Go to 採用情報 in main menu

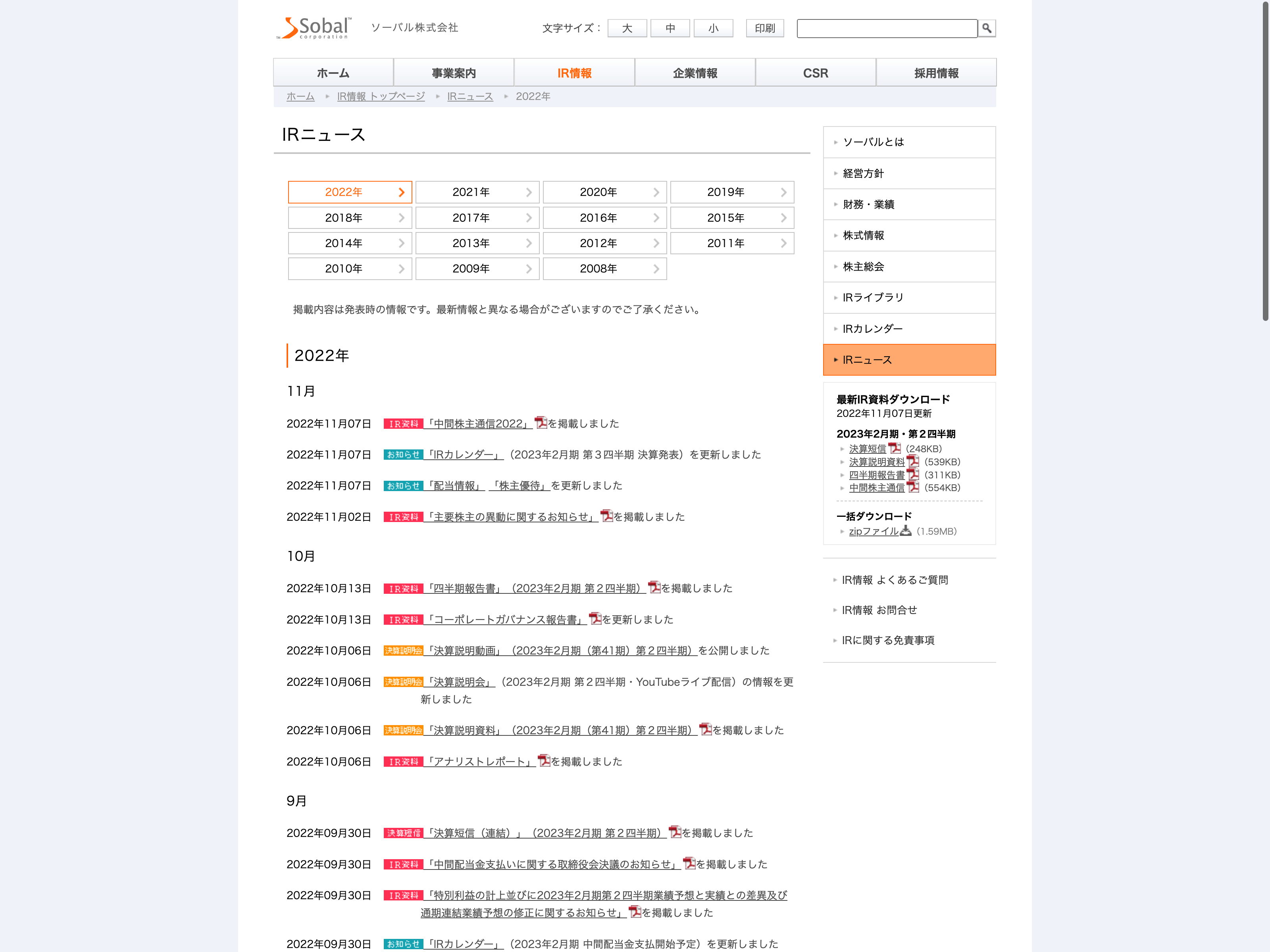tap(936, 73)
